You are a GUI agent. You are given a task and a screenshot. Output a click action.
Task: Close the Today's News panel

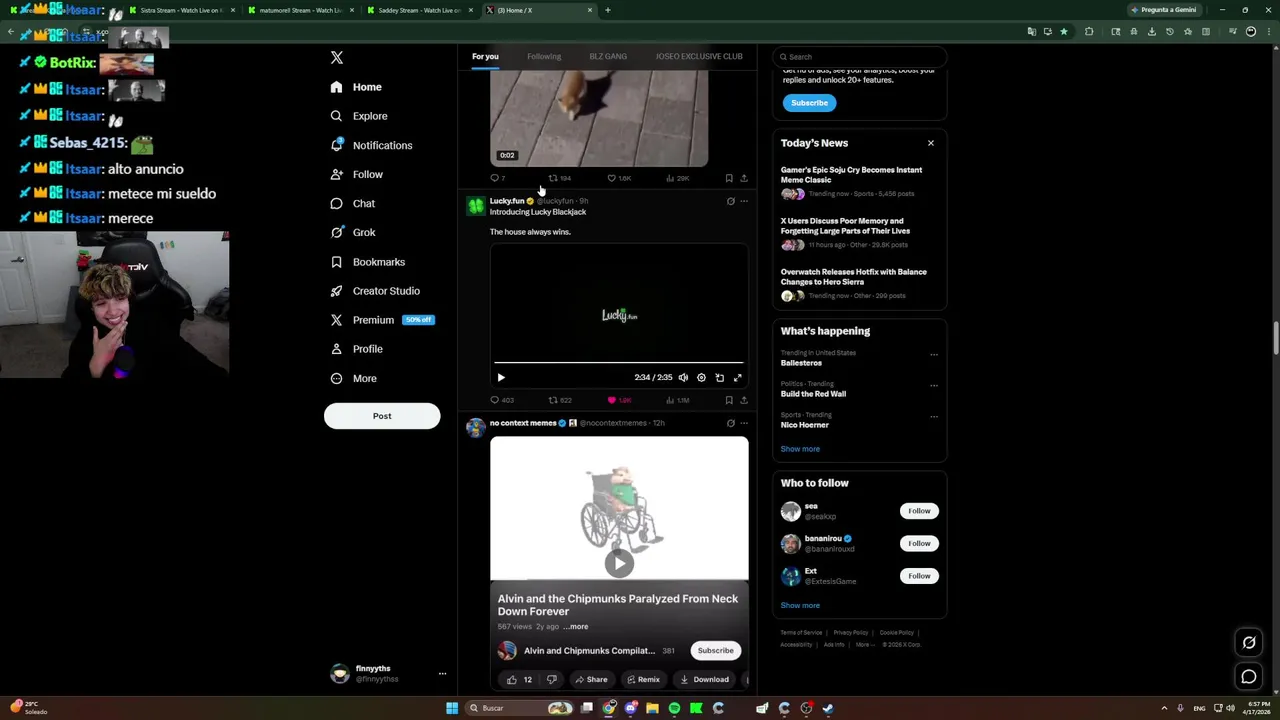(931, 143)
